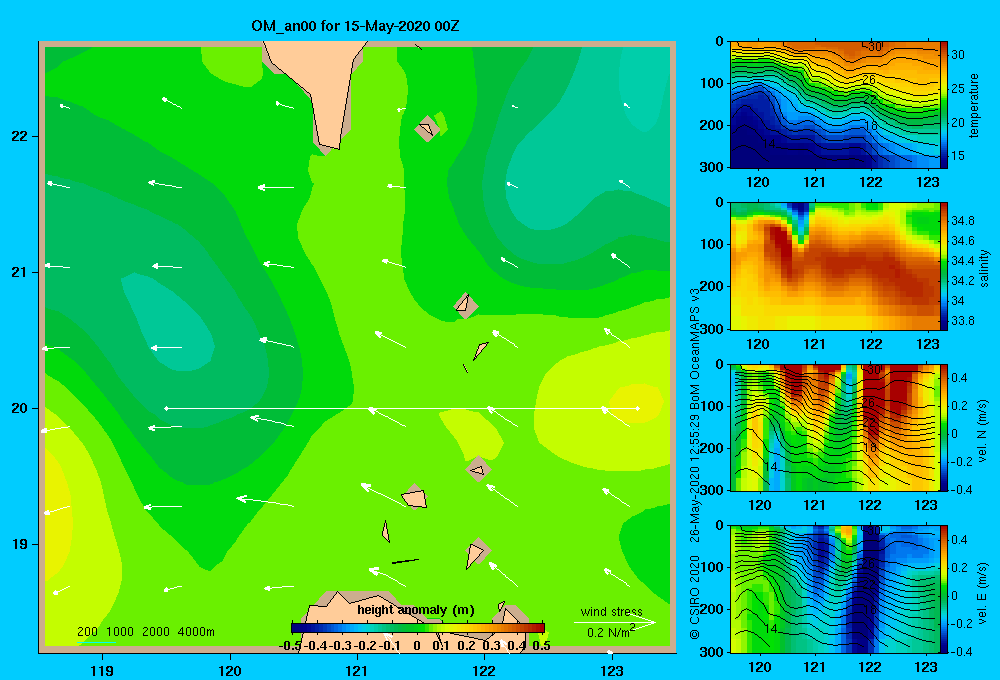Open the eastward velocity section plot
Viewport: 1000px width, 680px height.
pos(834,589)
